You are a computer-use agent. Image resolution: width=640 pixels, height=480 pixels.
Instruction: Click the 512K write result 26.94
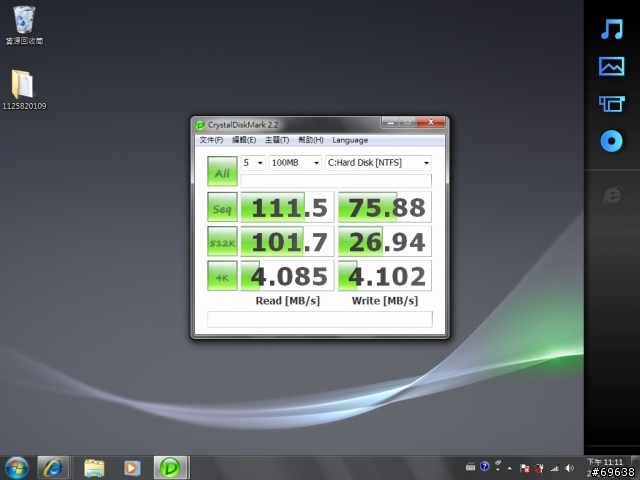385,242
